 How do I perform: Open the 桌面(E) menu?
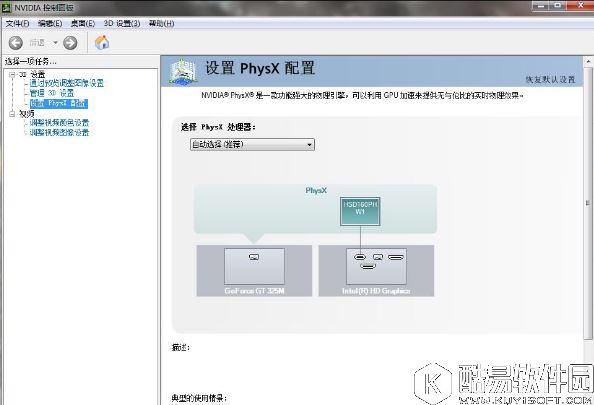click(x=83, y=23)
